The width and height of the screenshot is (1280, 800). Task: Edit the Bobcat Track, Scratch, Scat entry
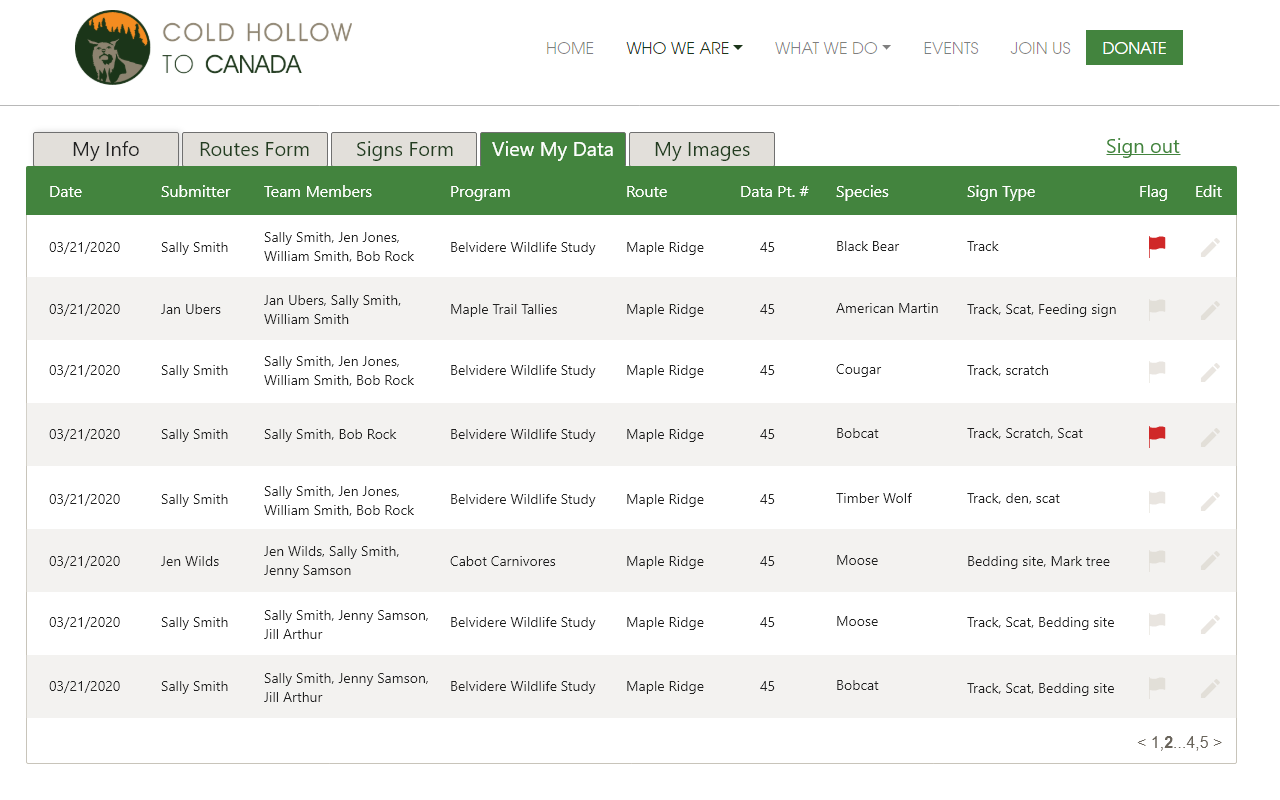[x=1210, y=436]
